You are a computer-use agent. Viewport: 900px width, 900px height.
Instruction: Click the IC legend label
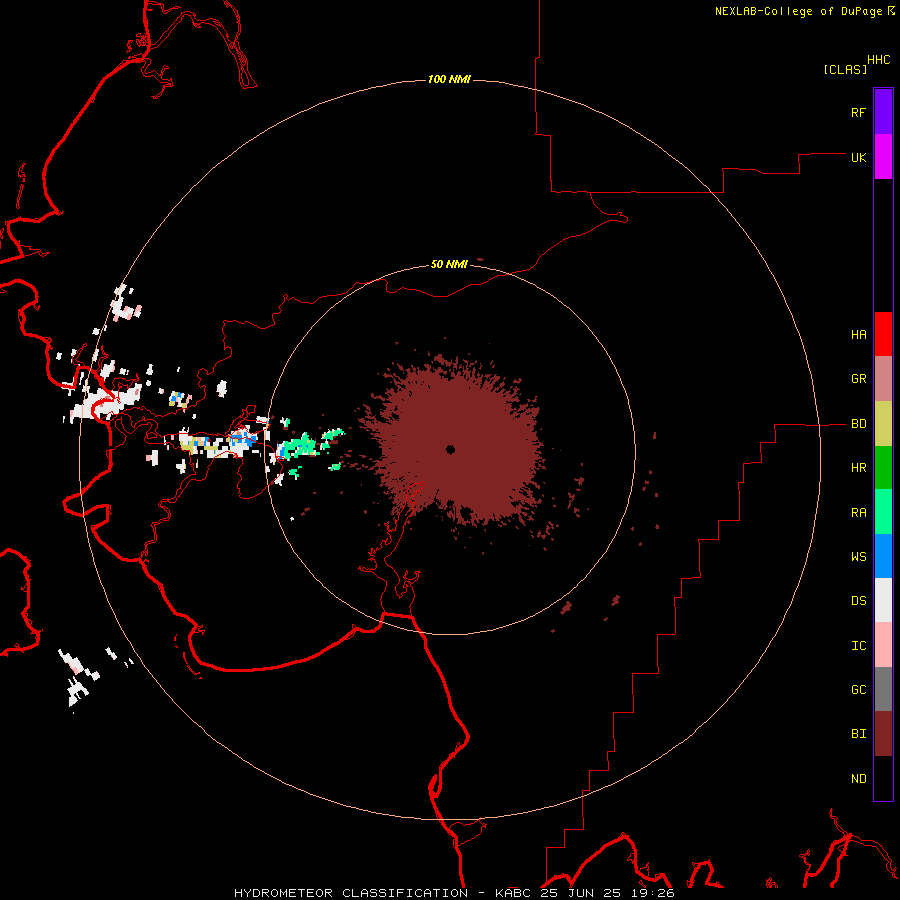tap(858, 645)
